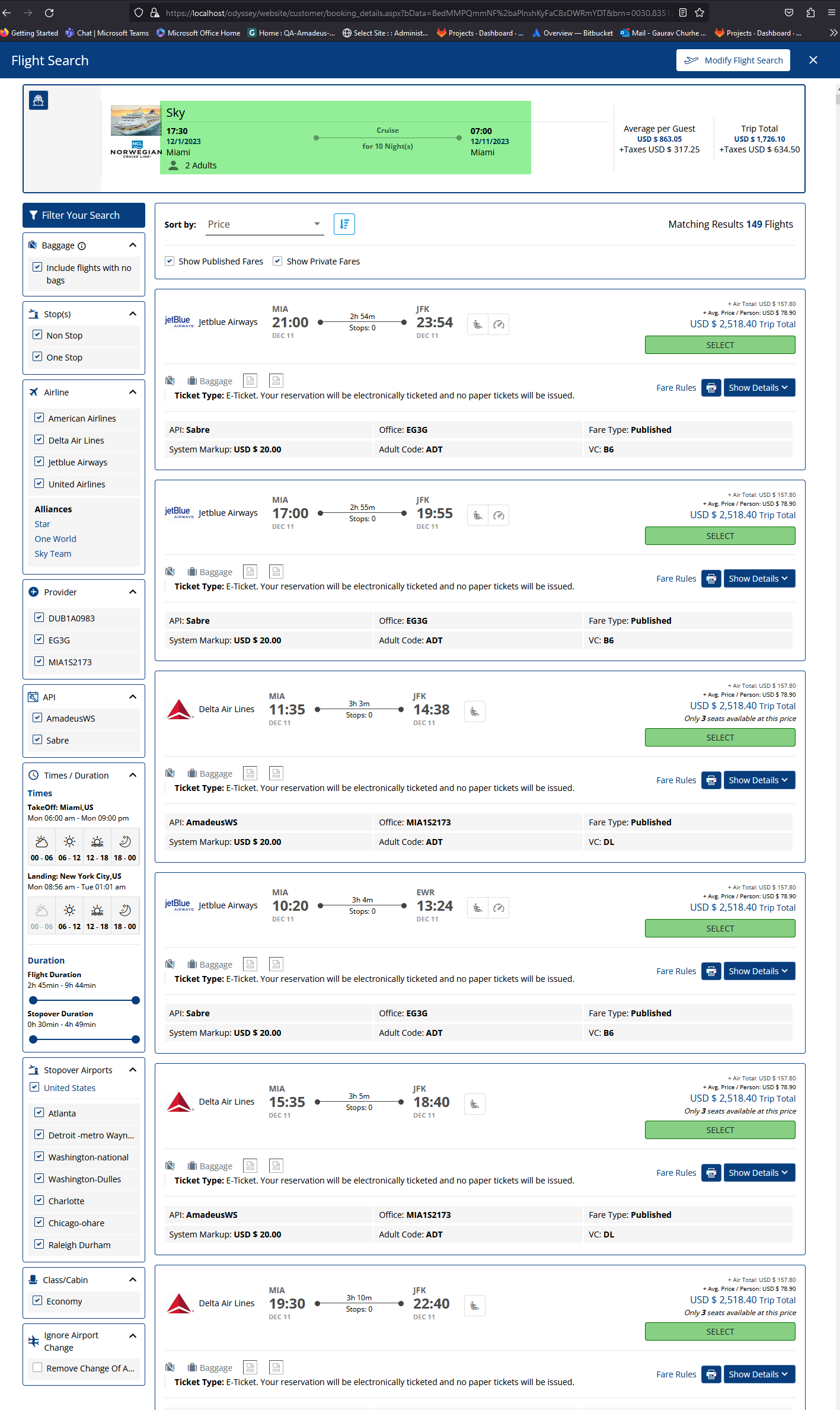The width and height of the screenshot is (840, 1410).
Task: Click the Modify Flight Search button
Action: tap(733, 60)
